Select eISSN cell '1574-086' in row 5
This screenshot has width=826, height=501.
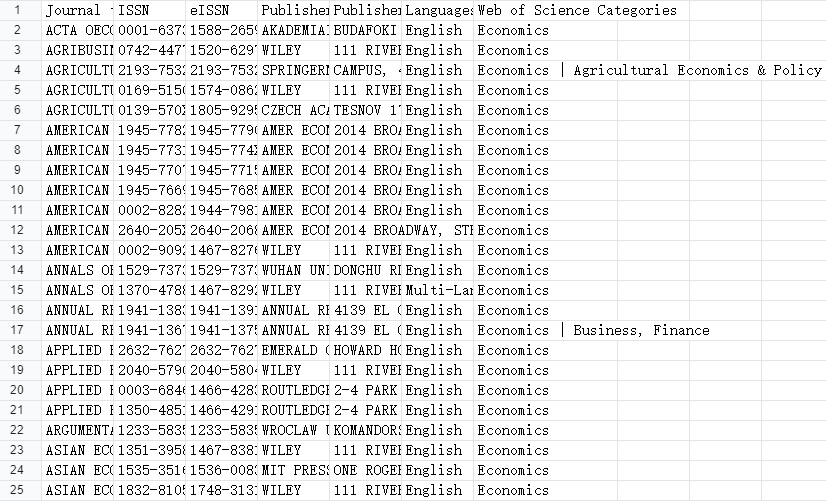(222, 90)
